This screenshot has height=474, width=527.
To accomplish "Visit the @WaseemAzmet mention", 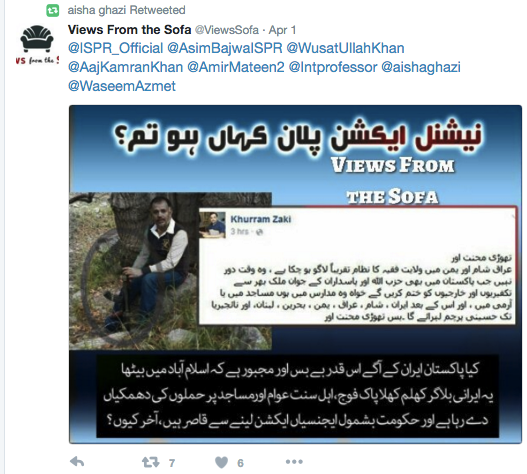I will pyautogui.click(x=122, y=86).
